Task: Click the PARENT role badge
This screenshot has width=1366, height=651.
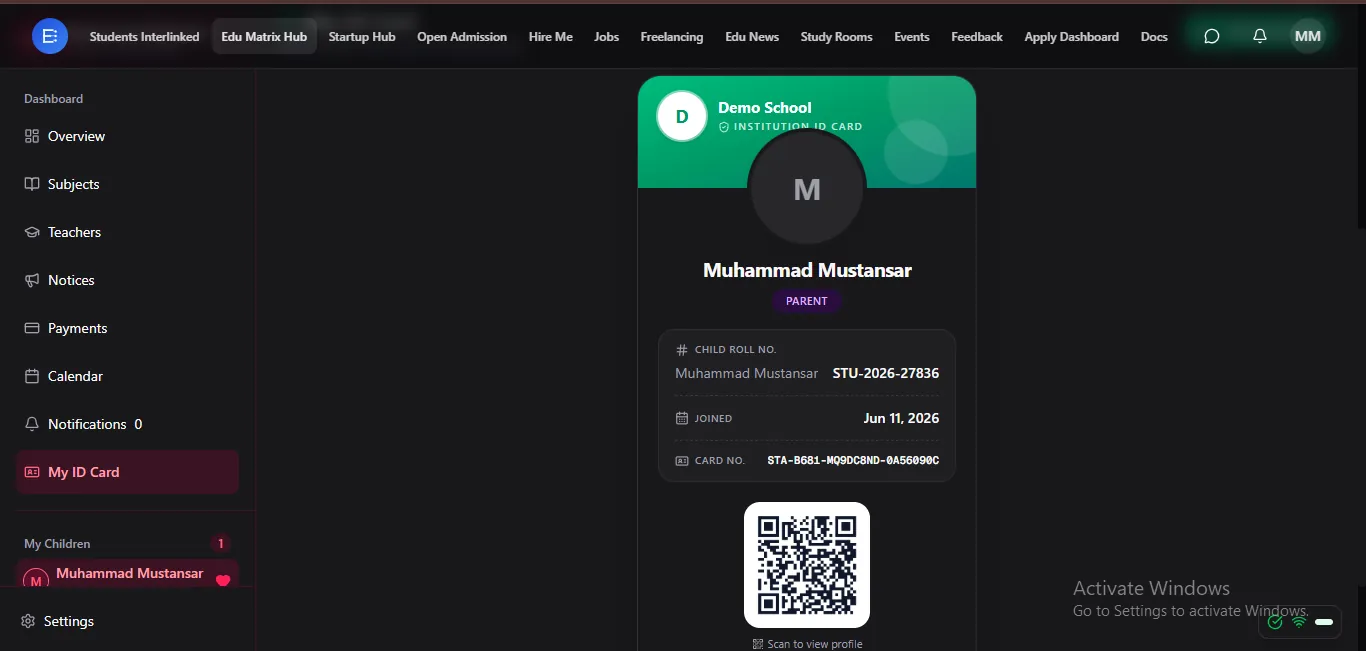Action: pyautogui.click(x=807, y=301)
